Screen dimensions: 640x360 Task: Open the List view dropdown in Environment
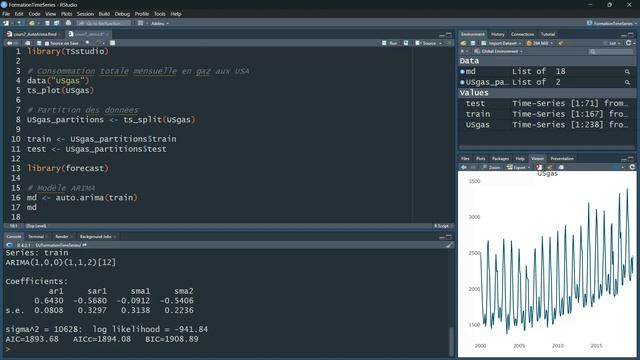[x=612, y=43]
